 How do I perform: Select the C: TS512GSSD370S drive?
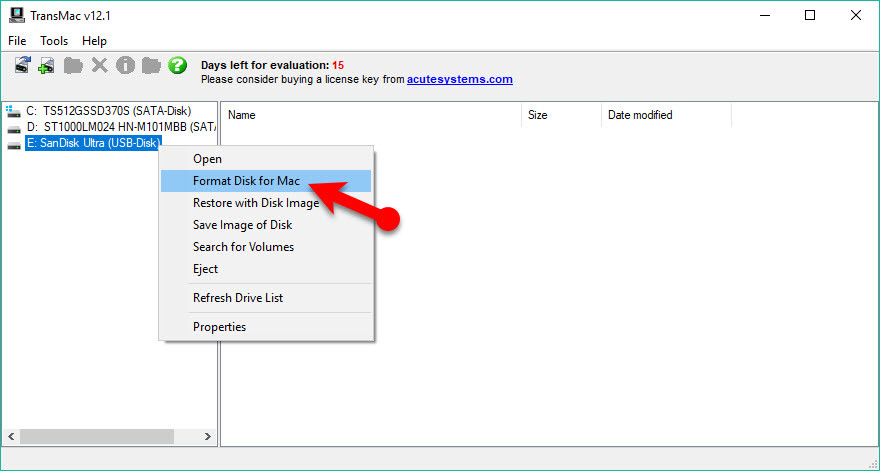(109, 111)
